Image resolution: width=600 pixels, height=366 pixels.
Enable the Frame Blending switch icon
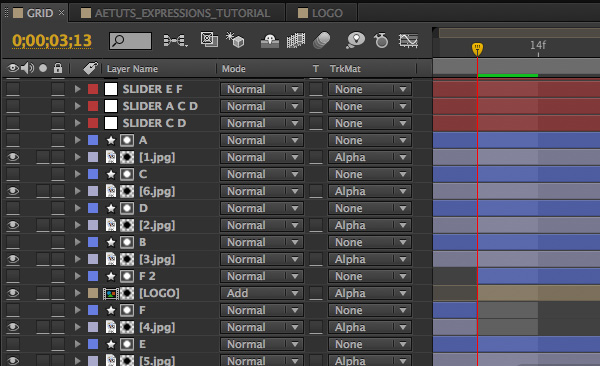coord(295,41)
